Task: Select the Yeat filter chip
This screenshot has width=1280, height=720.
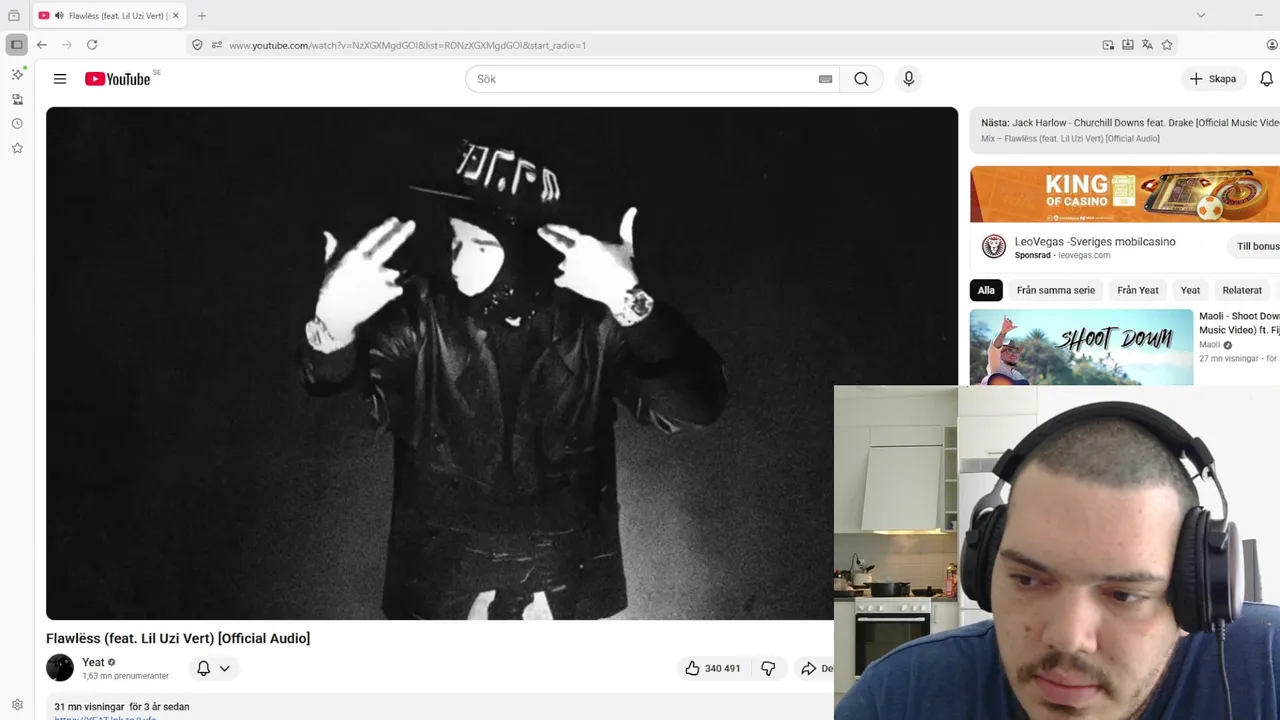Action: click(1190, 290)
